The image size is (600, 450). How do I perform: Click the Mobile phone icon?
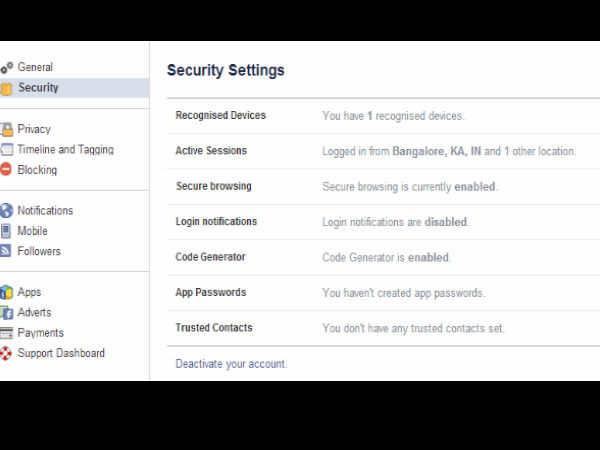click(x=6, y=231)
